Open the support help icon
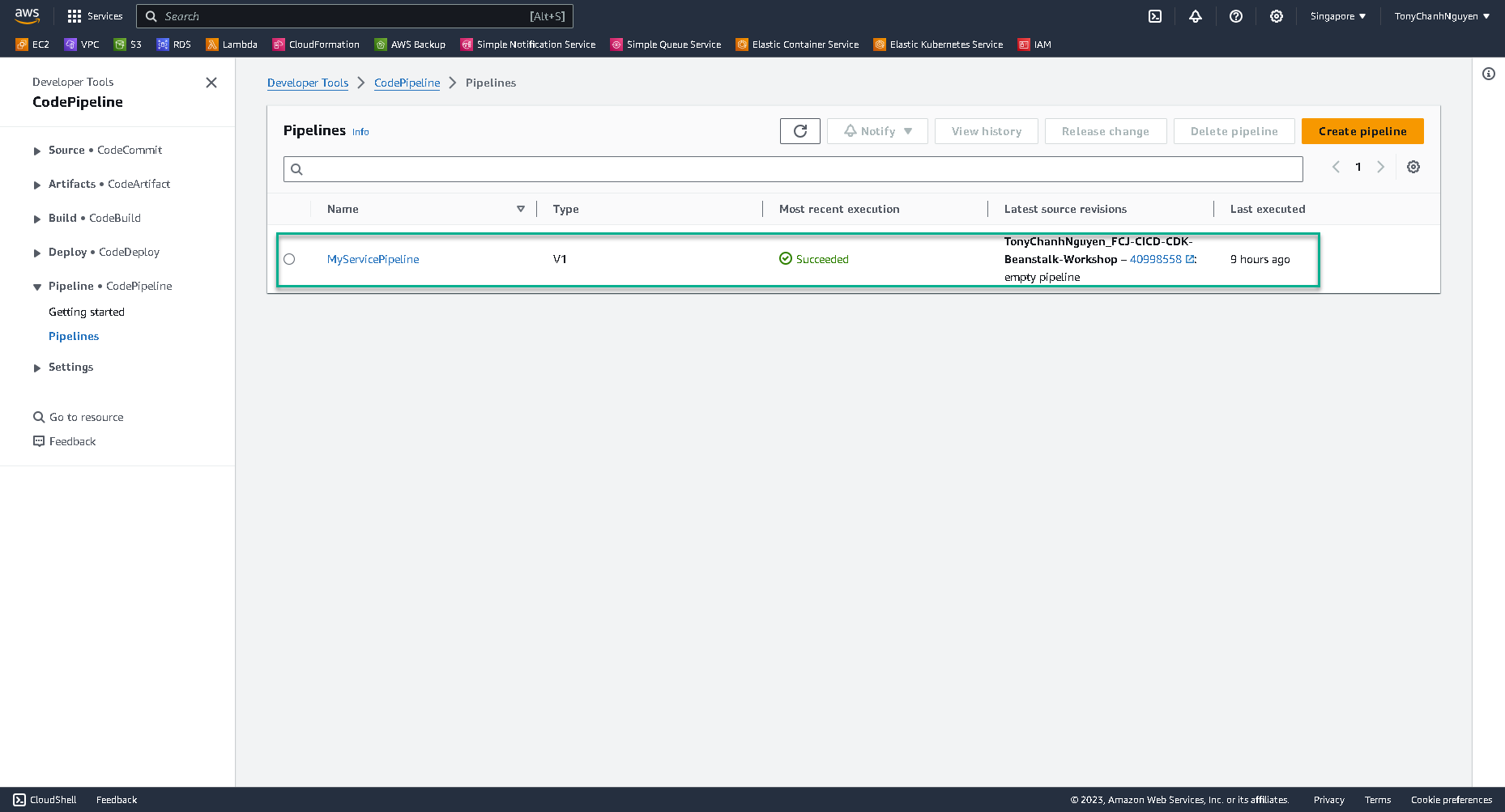Screen dimensions: 1505x812 click(1236, 16)
